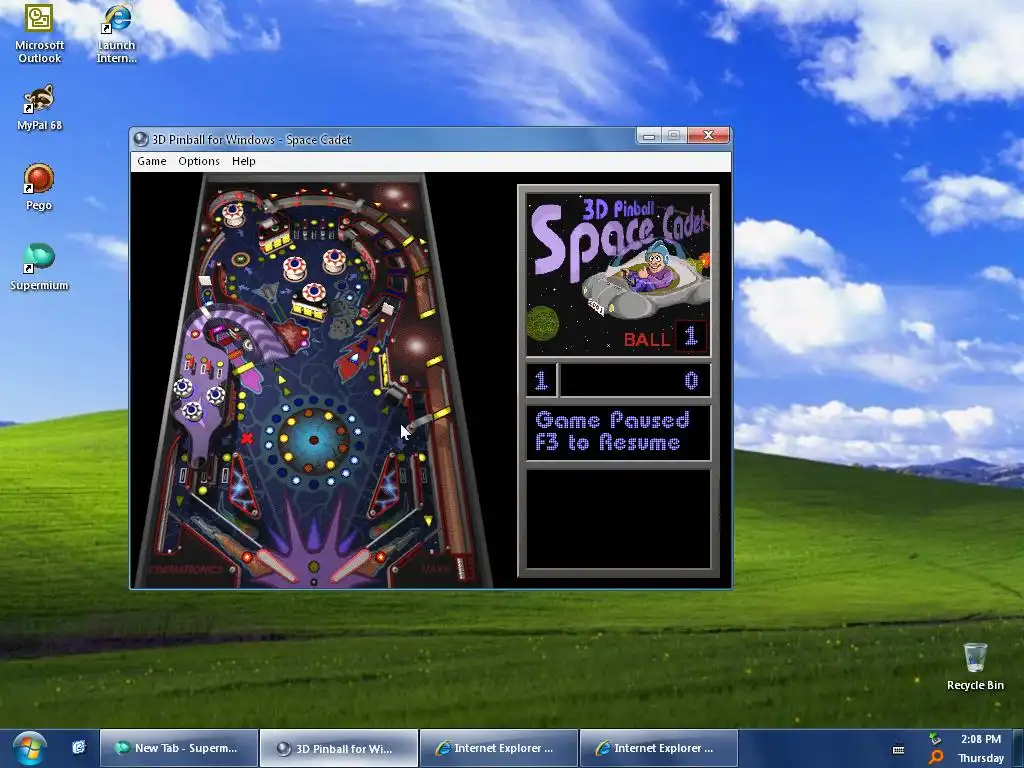1024x768 pixels.
Task: Click the network tray icon
Action: tap(935, 739)
